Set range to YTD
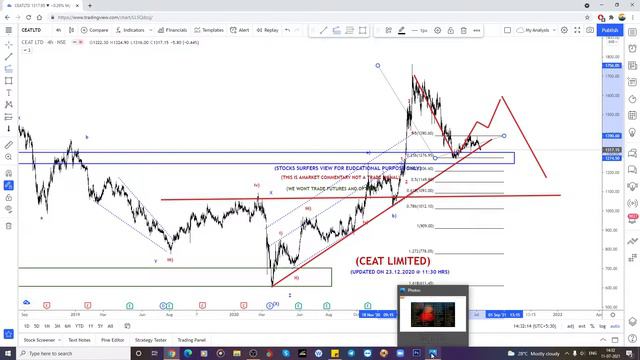The image size is (640, 360). click(x=80, y=326)
